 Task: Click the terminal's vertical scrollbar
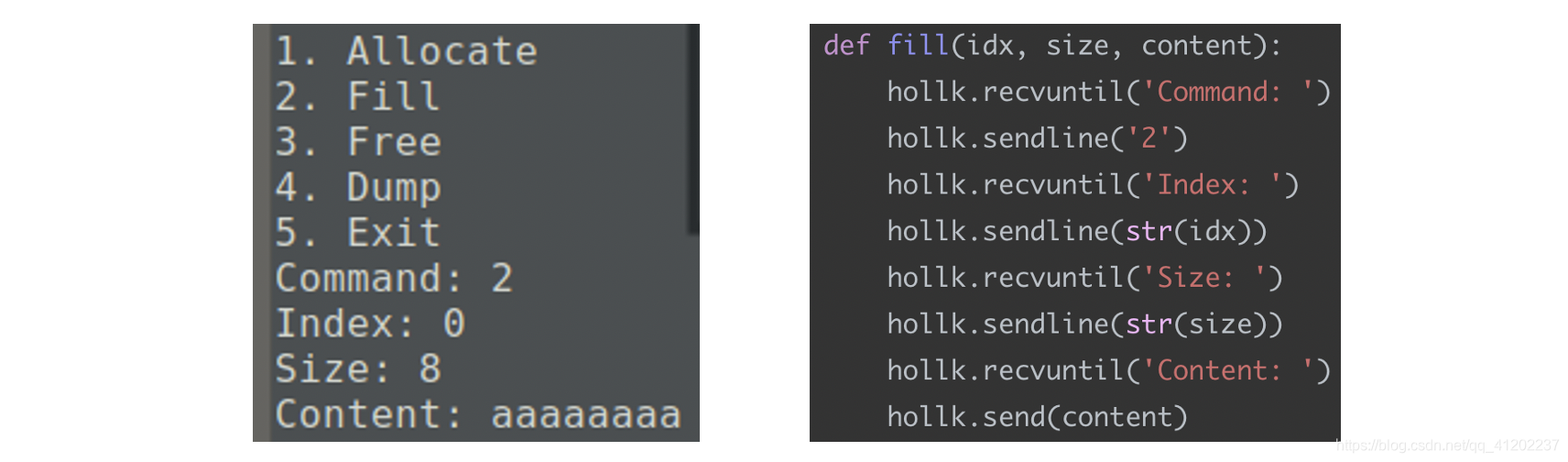pyautogui.click(x=693, y=128)
